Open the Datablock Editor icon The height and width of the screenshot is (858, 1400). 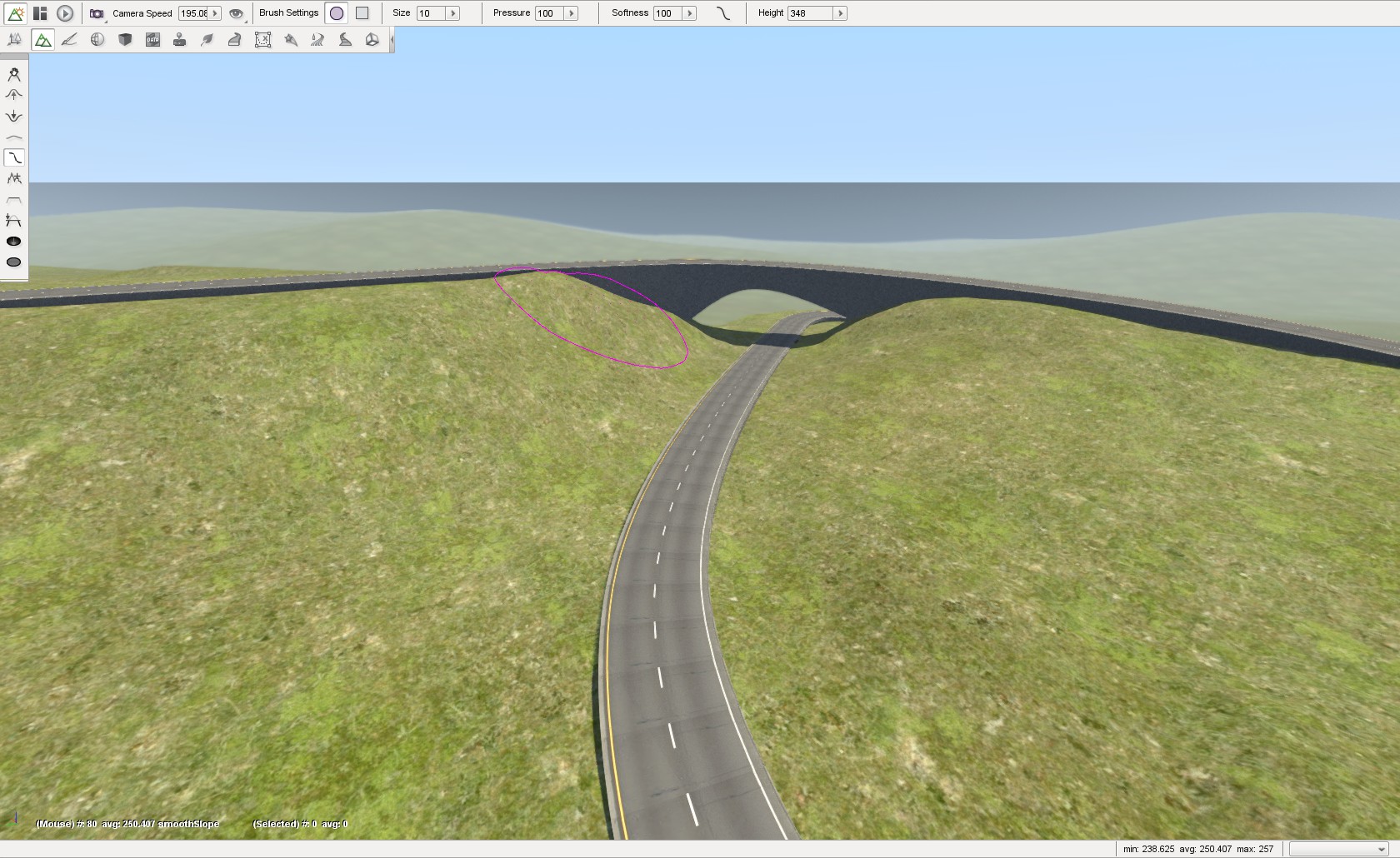pyautogui.click(x=152, y=40)
